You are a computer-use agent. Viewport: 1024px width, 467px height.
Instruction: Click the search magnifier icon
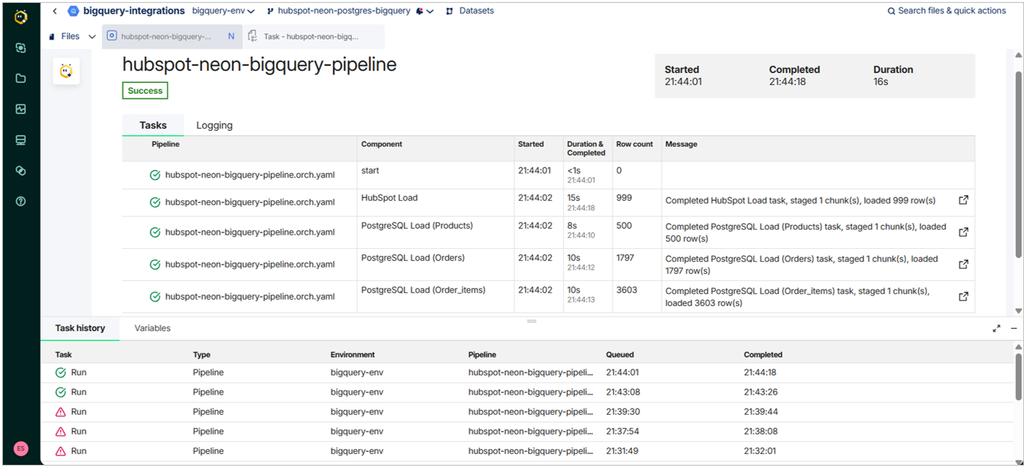click(x=891, y=11)
